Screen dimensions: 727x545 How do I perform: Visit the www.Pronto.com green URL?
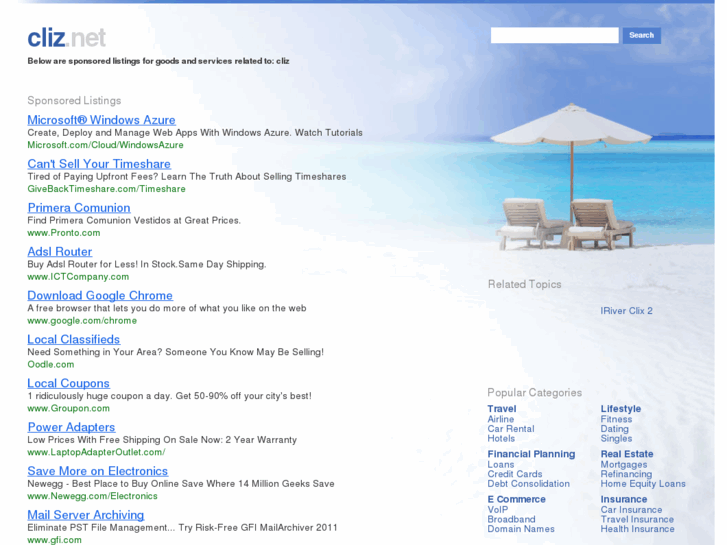pos(64,233)
